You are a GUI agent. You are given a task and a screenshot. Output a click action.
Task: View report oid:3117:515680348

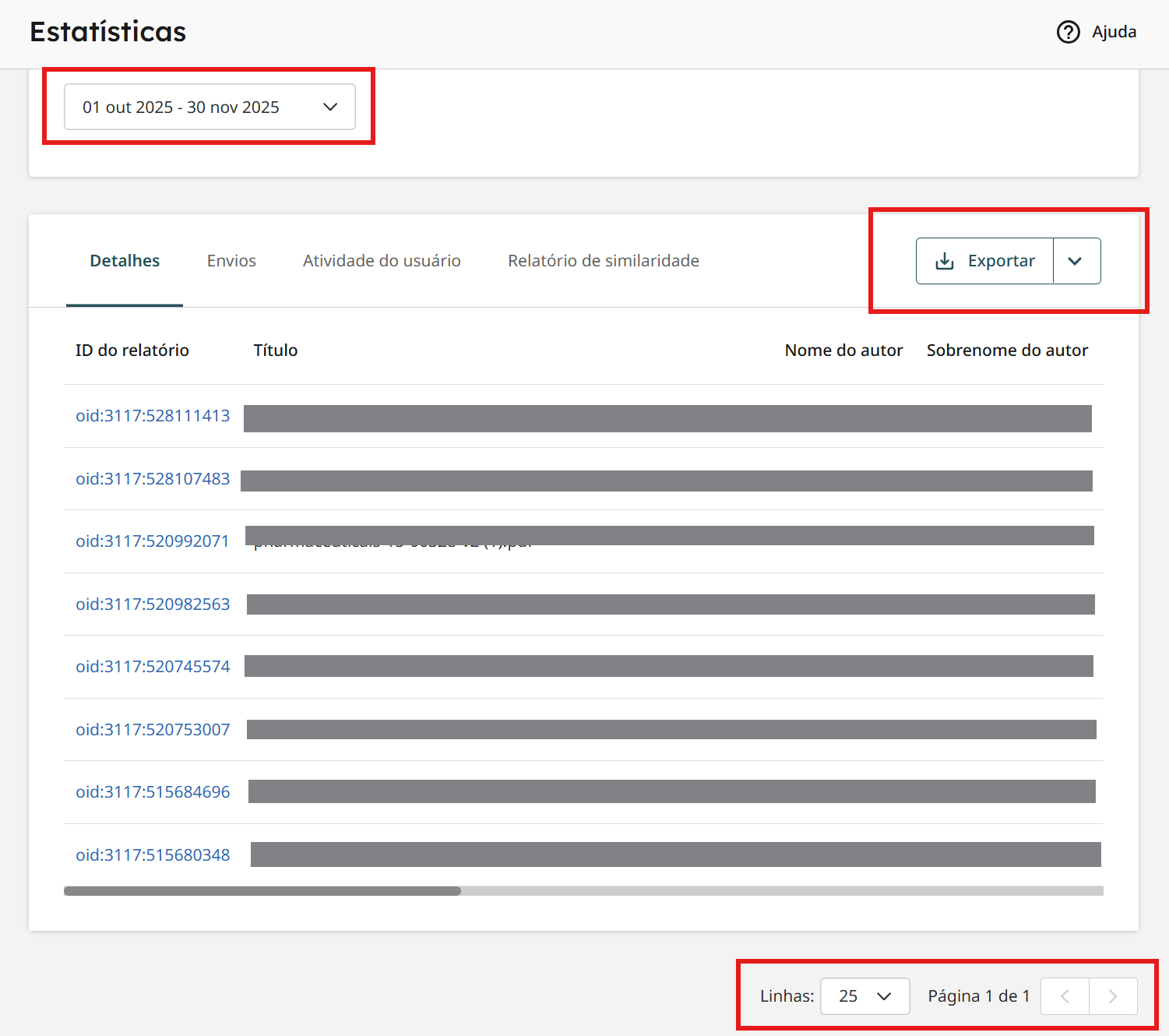(153, 855)
